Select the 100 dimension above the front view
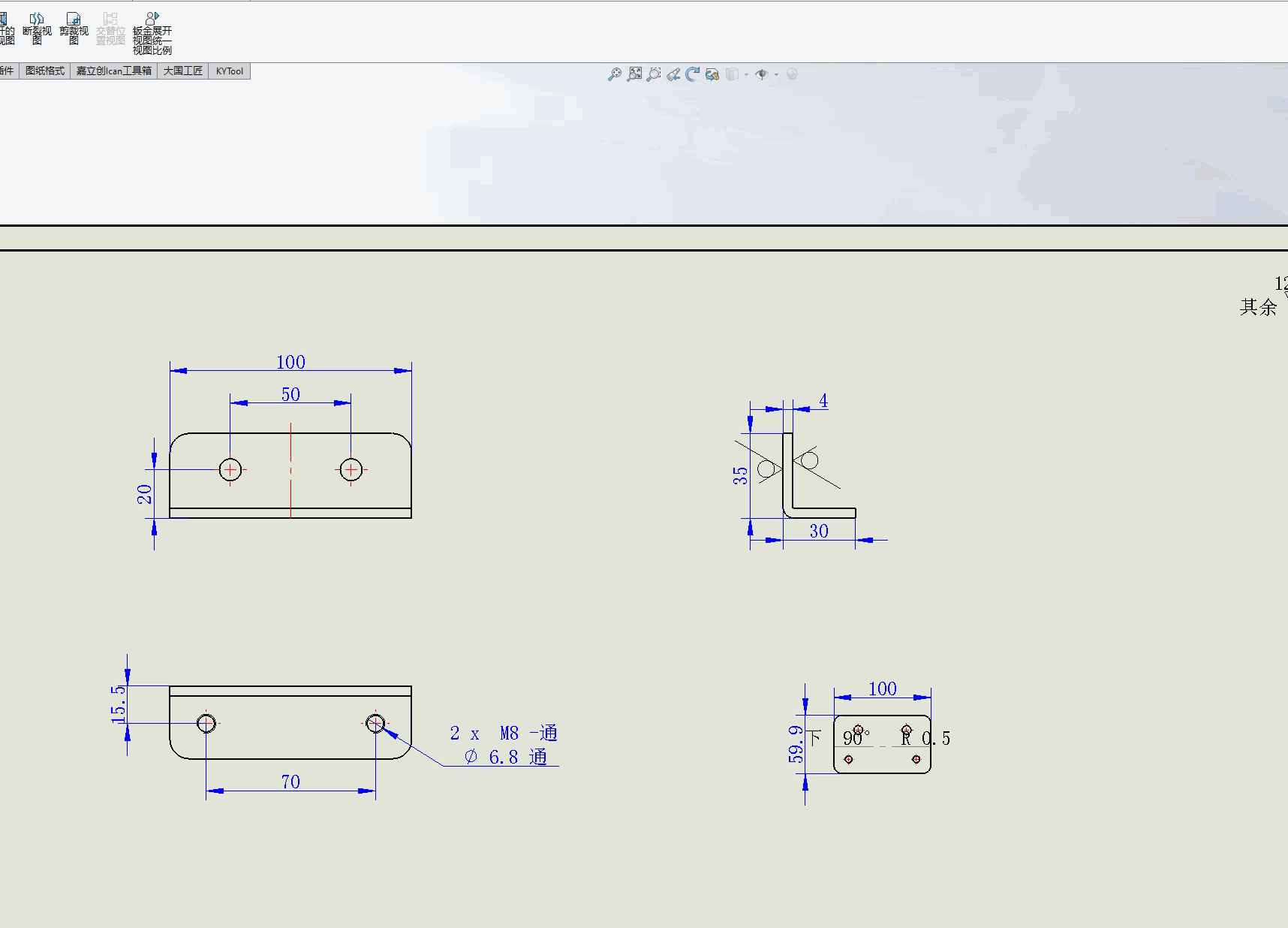This screenshot has height=928, width=1288. (290, 362)
